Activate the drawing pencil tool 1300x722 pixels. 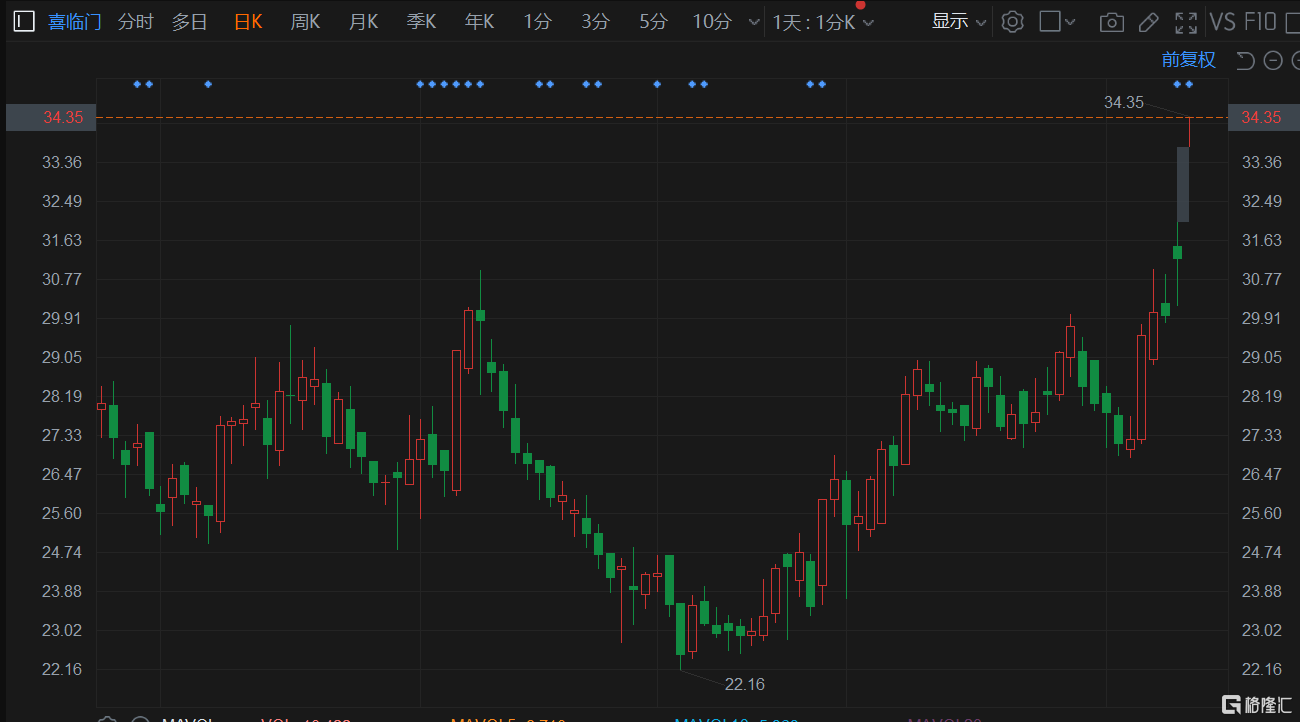pyautogui.click(x=1149, y=22)
